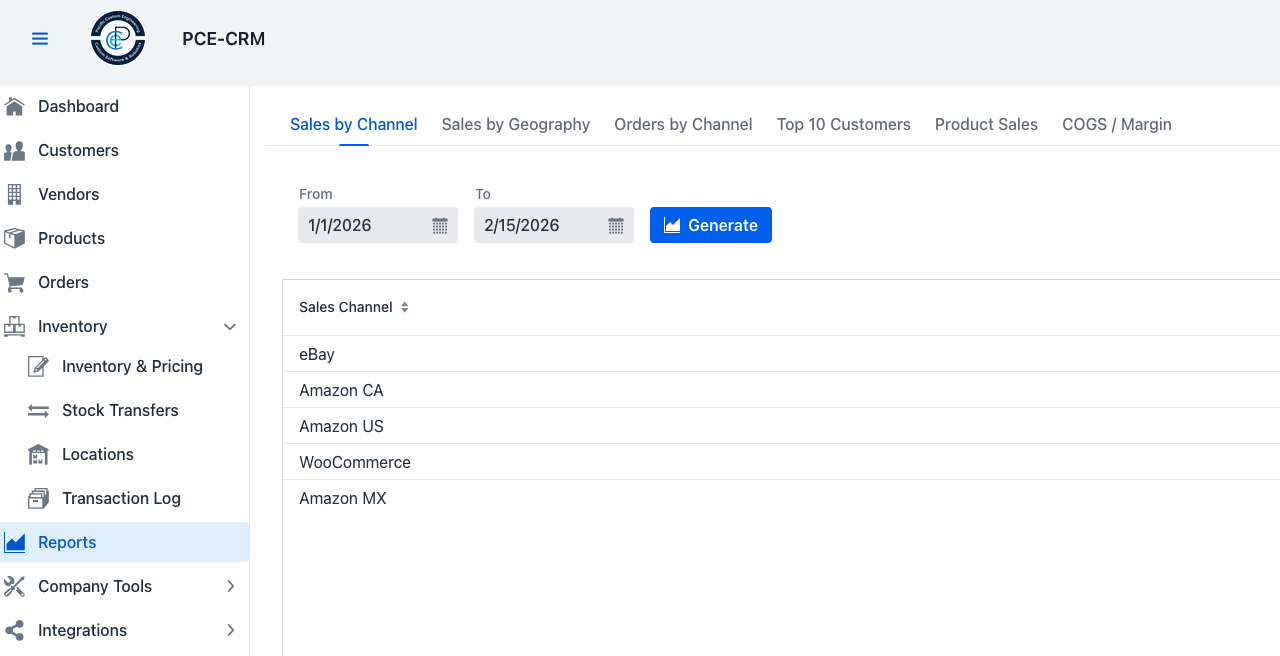Select the WooCommerce row in the table
The width and height of the screenshot is (1280, 656).
click(355, 462)
